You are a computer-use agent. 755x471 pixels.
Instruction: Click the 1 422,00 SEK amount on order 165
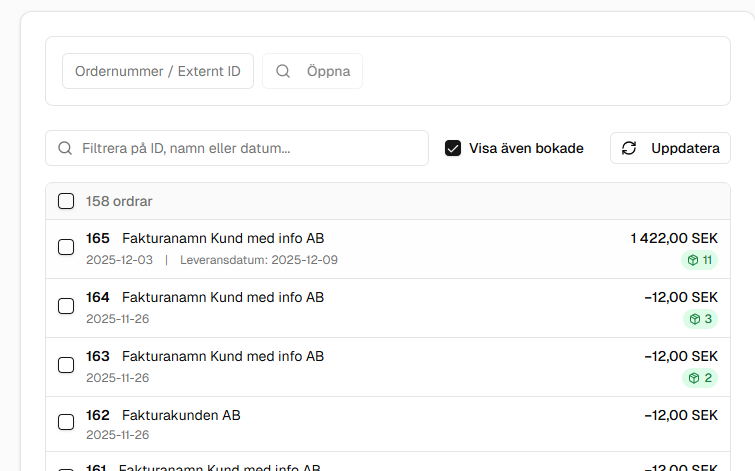pos(674,238)
